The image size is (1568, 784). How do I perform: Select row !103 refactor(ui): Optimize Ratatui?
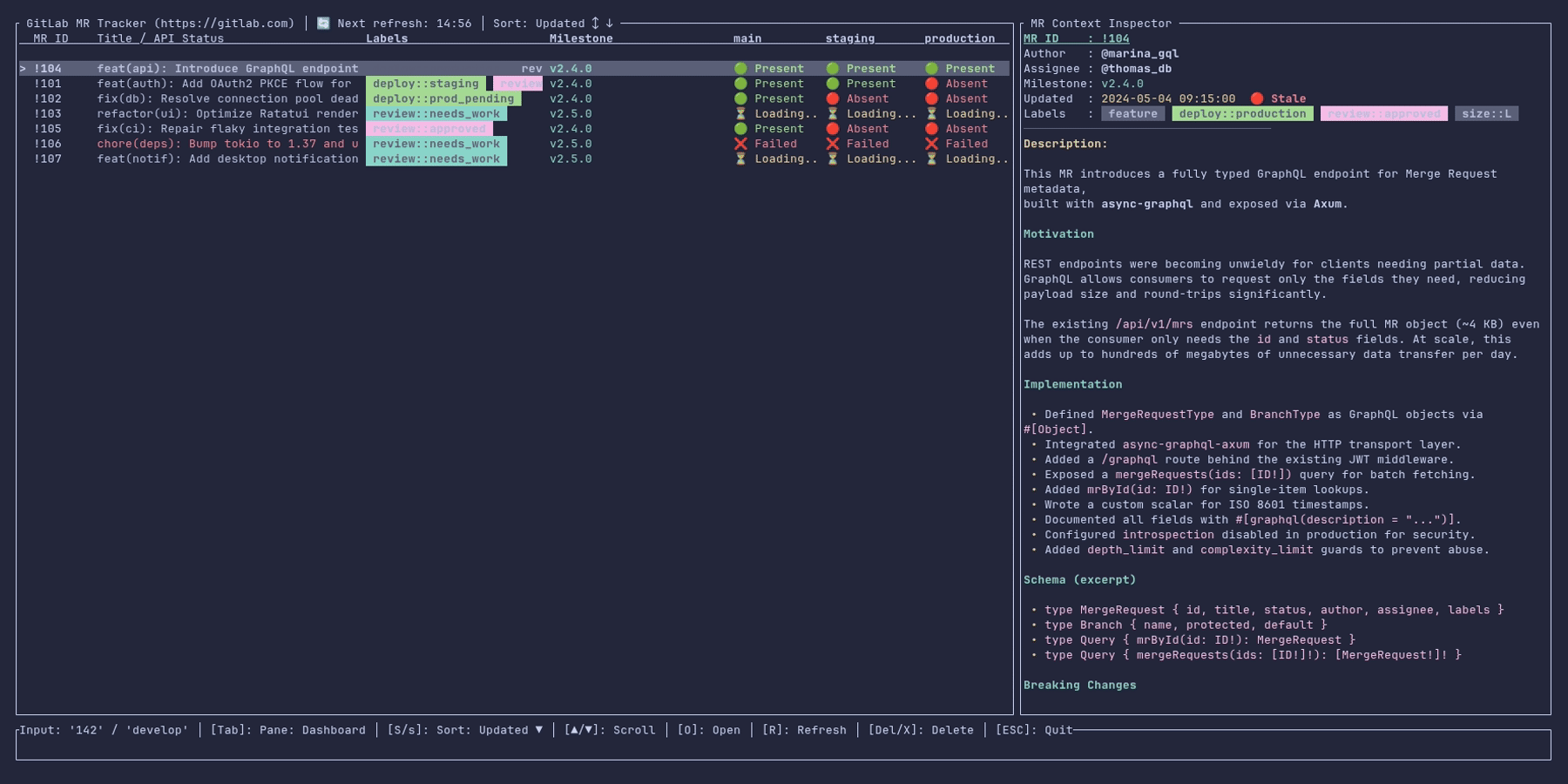pos(514,114)
